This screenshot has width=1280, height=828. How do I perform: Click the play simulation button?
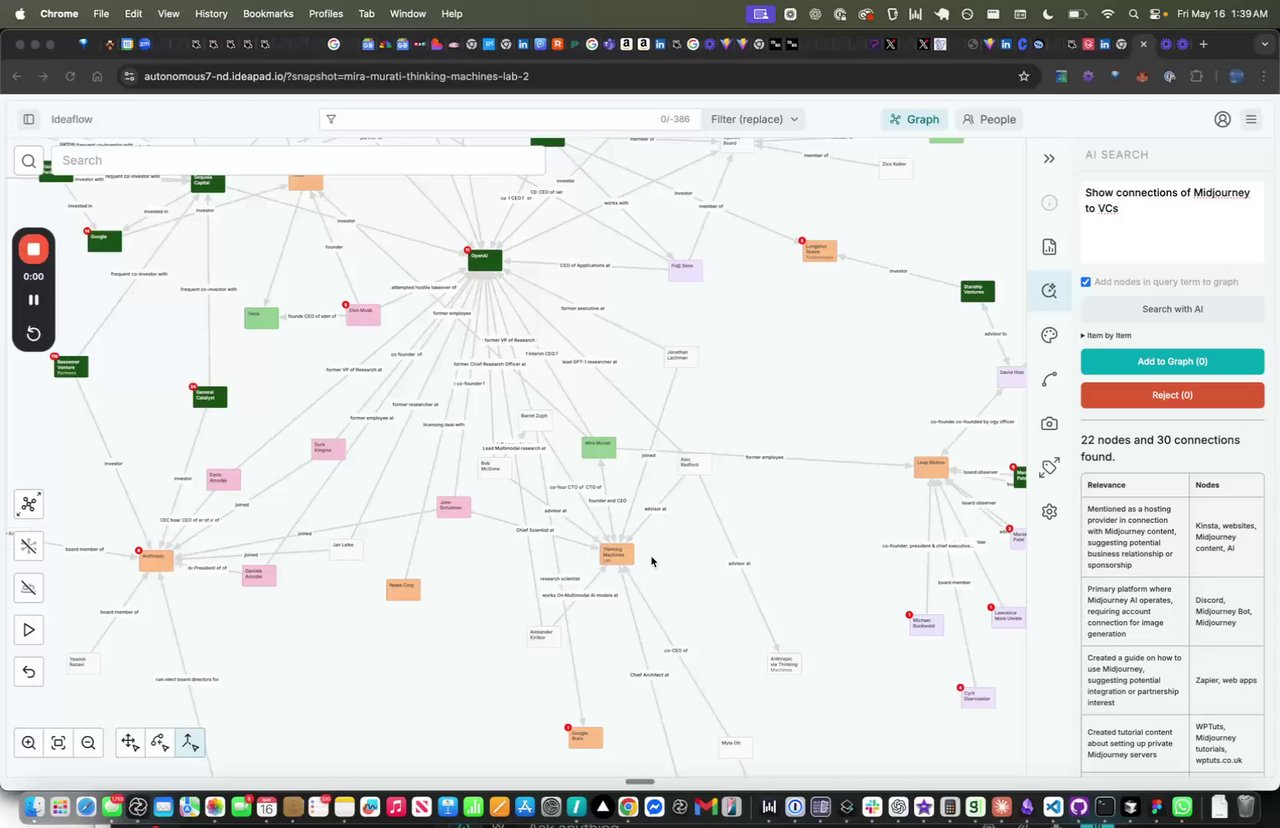29,630
